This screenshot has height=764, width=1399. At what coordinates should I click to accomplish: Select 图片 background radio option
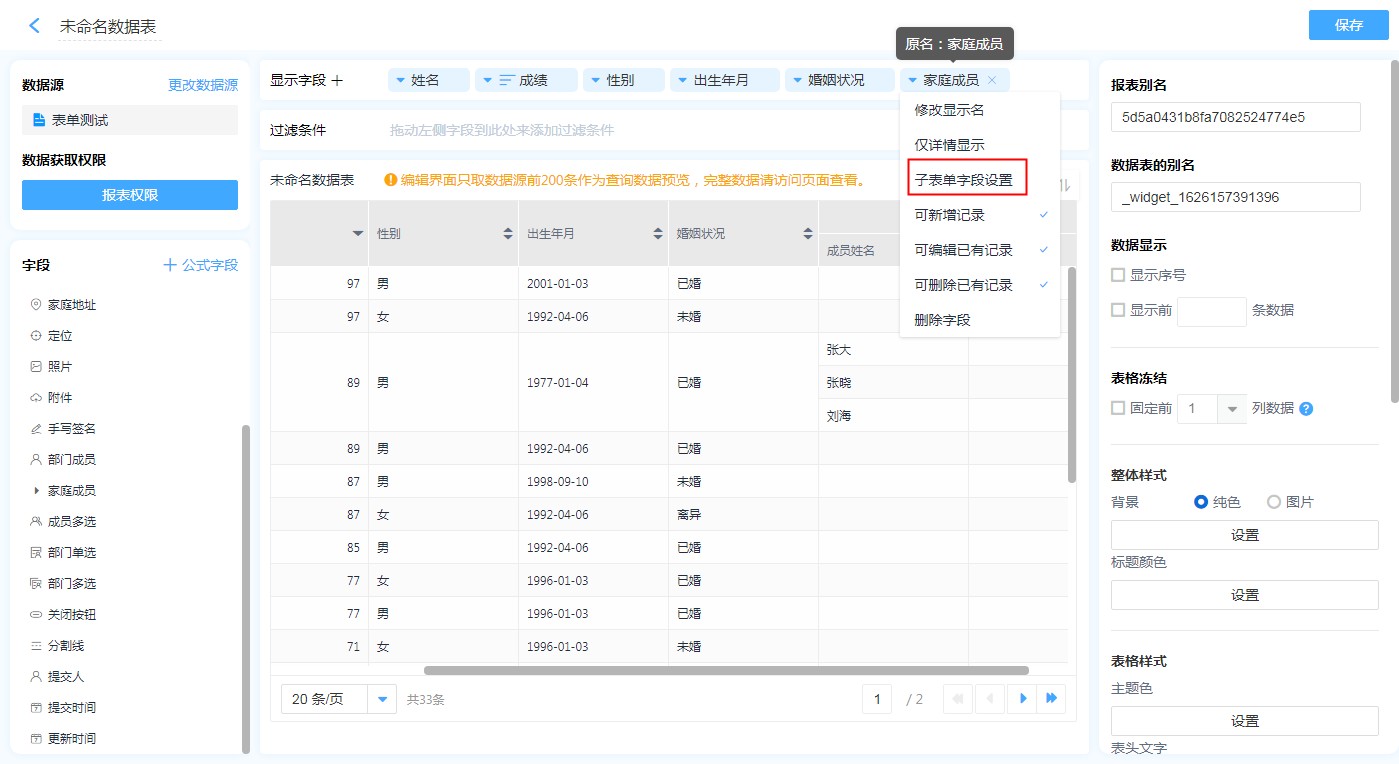click(1274, 502)
